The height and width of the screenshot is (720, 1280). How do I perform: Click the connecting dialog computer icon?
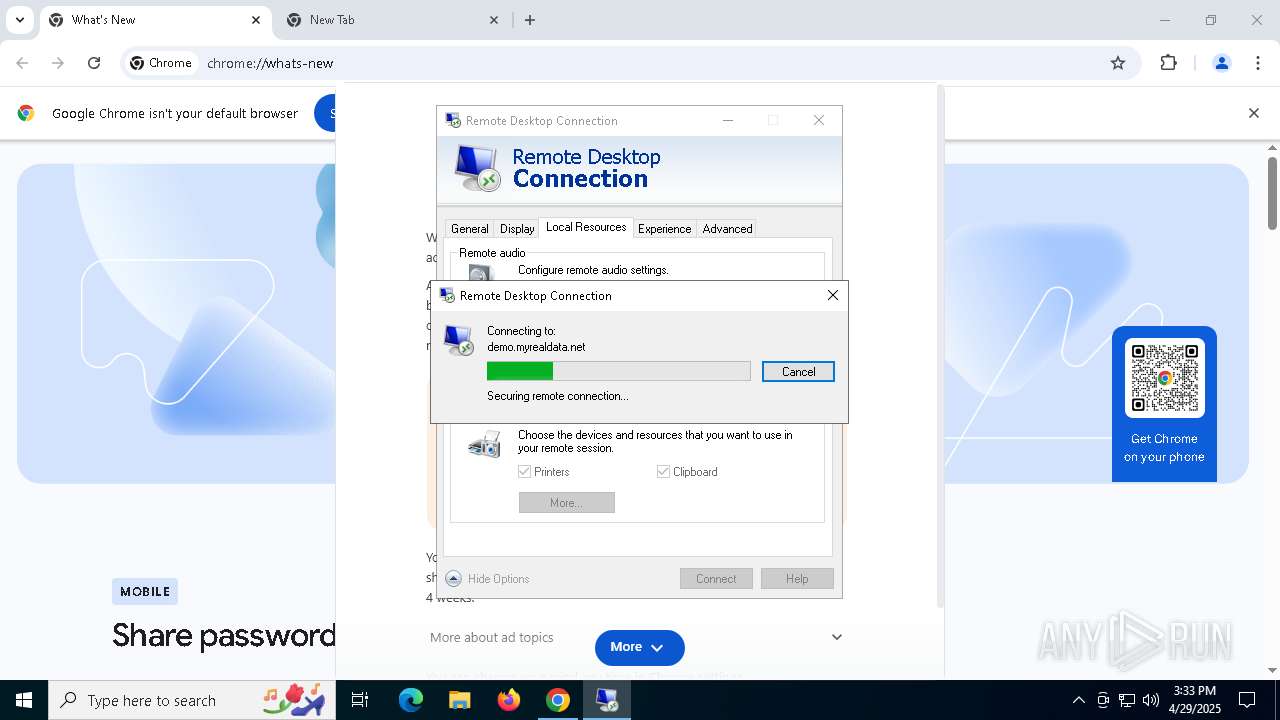[459, 340]
